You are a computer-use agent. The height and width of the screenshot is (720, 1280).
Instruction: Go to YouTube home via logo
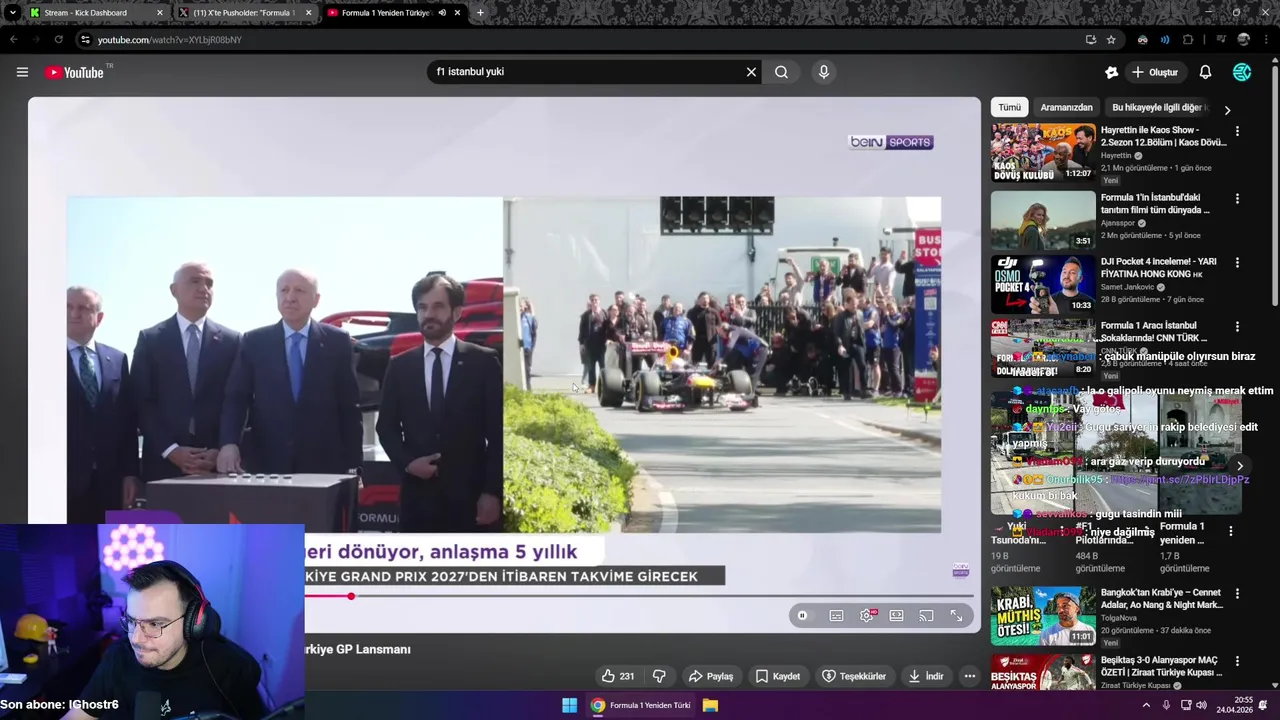click(74, 72)
